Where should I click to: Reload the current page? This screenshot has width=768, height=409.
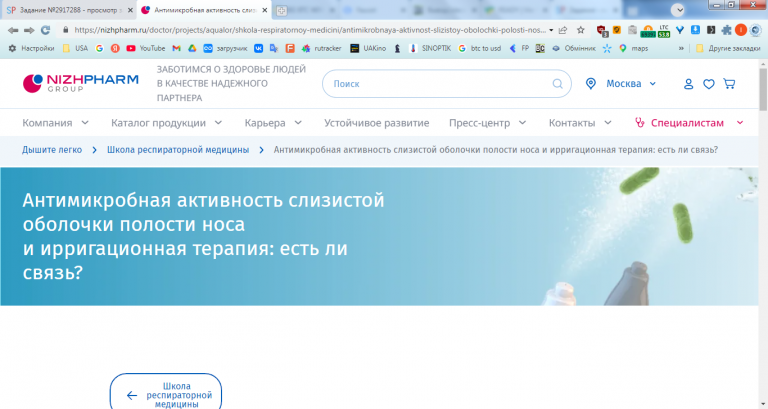(46, 30)
